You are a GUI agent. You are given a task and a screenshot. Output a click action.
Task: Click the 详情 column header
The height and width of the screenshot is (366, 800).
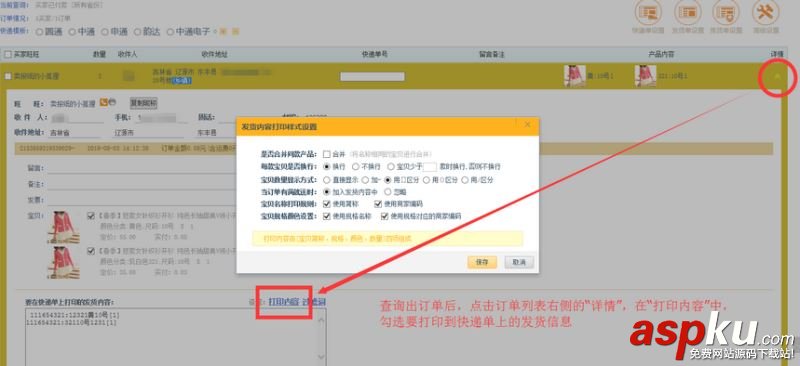pyautogui.click(x=777, y=54)
